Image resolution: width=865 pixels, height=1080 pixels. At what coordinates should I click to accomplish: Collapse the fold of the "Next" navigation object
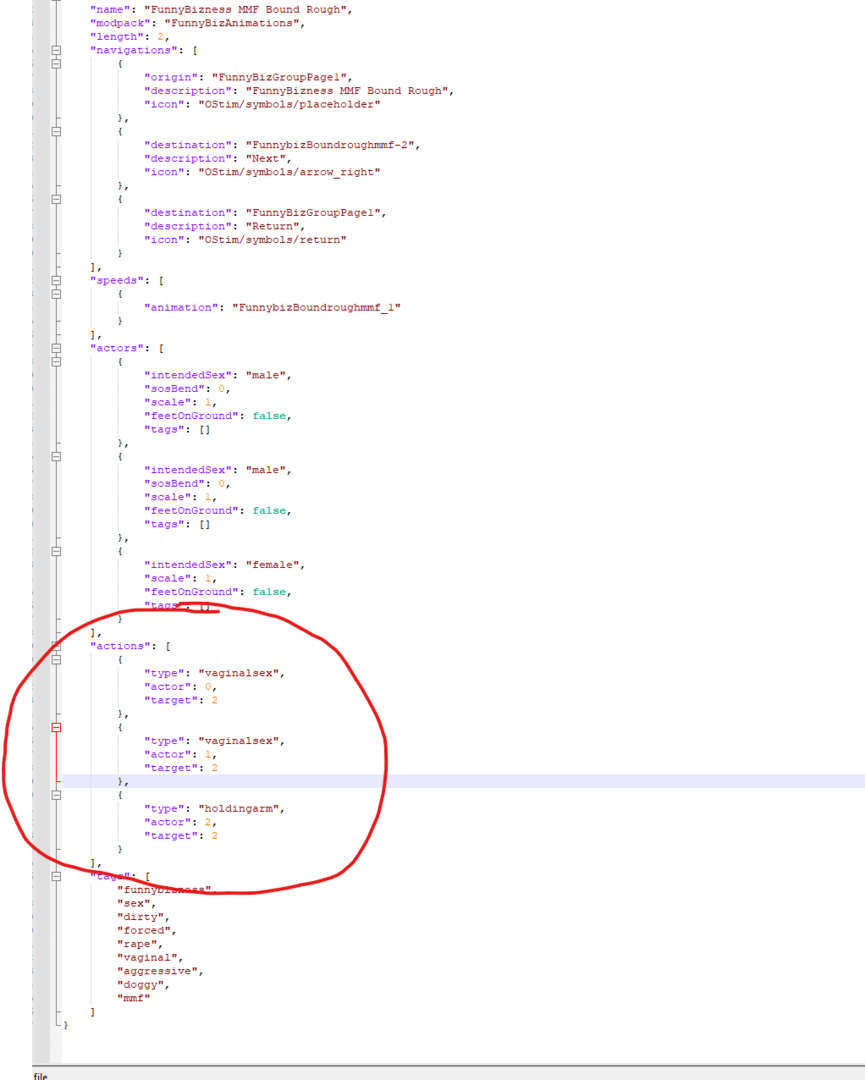[x=56, y=132]
